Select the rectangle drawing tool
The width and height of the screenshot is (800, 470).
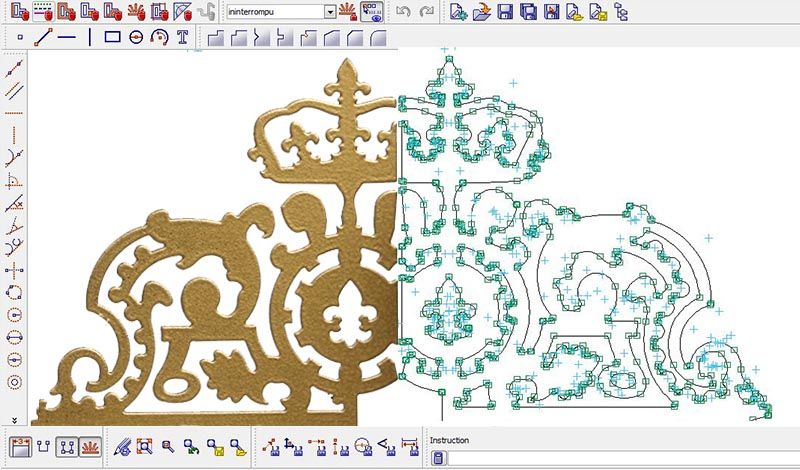[112, 37]
